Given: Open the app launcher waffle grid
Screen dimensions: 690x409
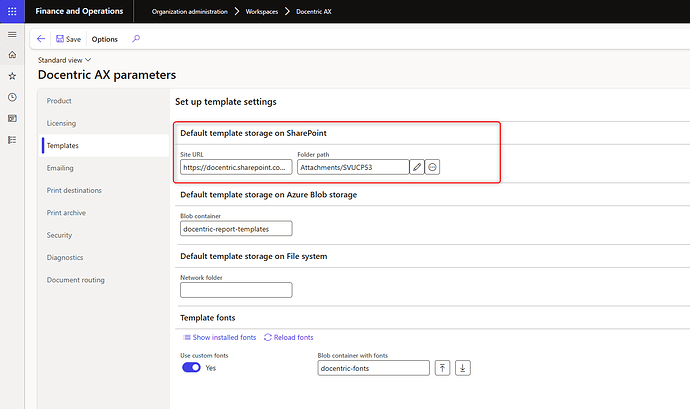Looking at the screenshot, I should pyautogui.click(x=12, y=11).
